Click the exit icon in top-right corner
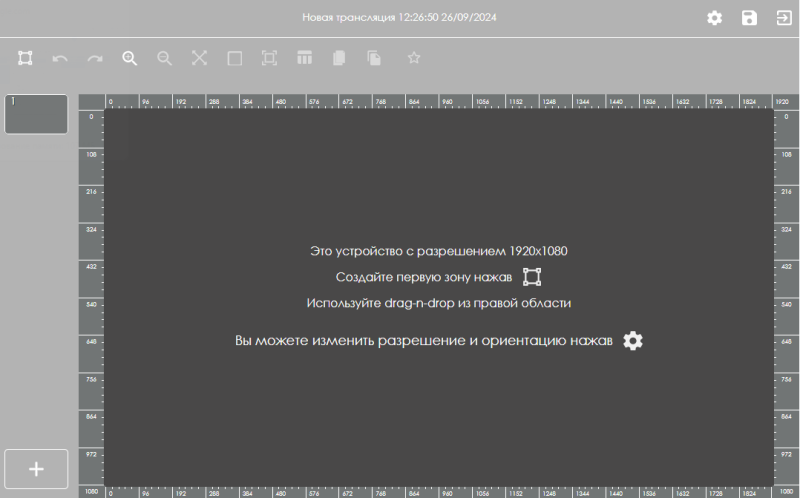This screenshot has width=800, height=498. pos(783,18)
